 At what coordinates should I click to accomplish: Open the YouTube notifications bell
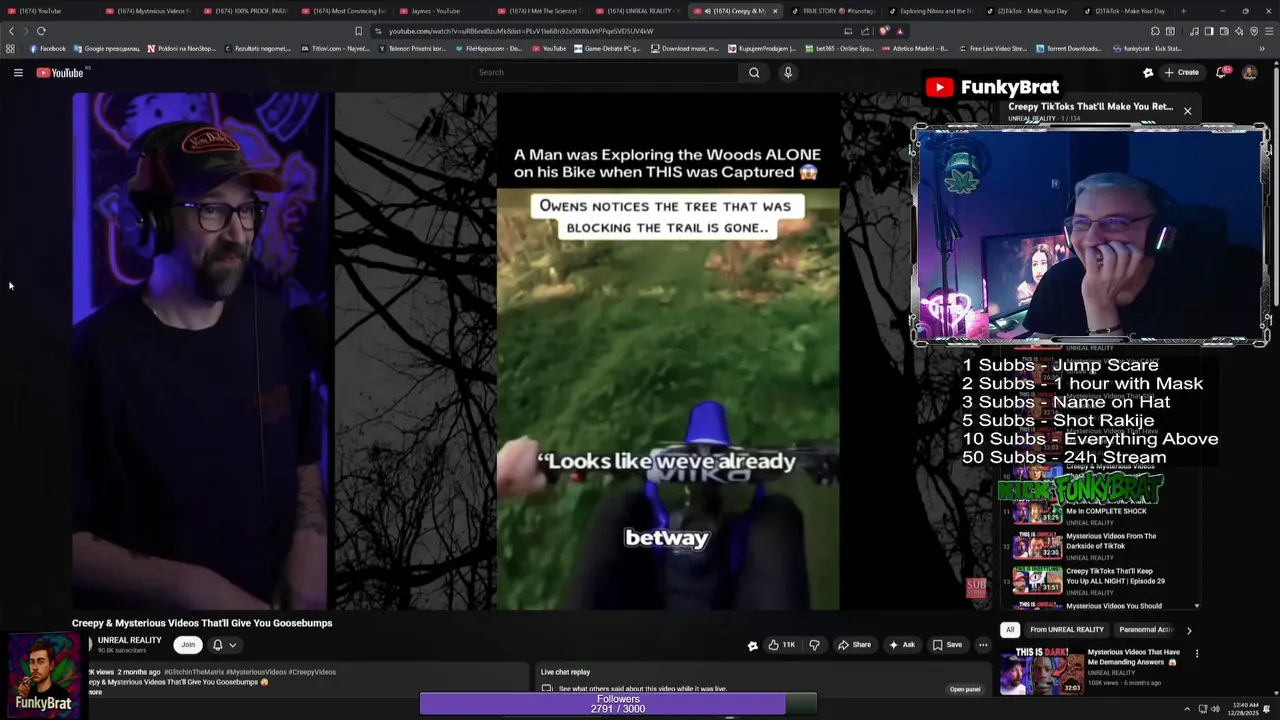[1221, 72]
